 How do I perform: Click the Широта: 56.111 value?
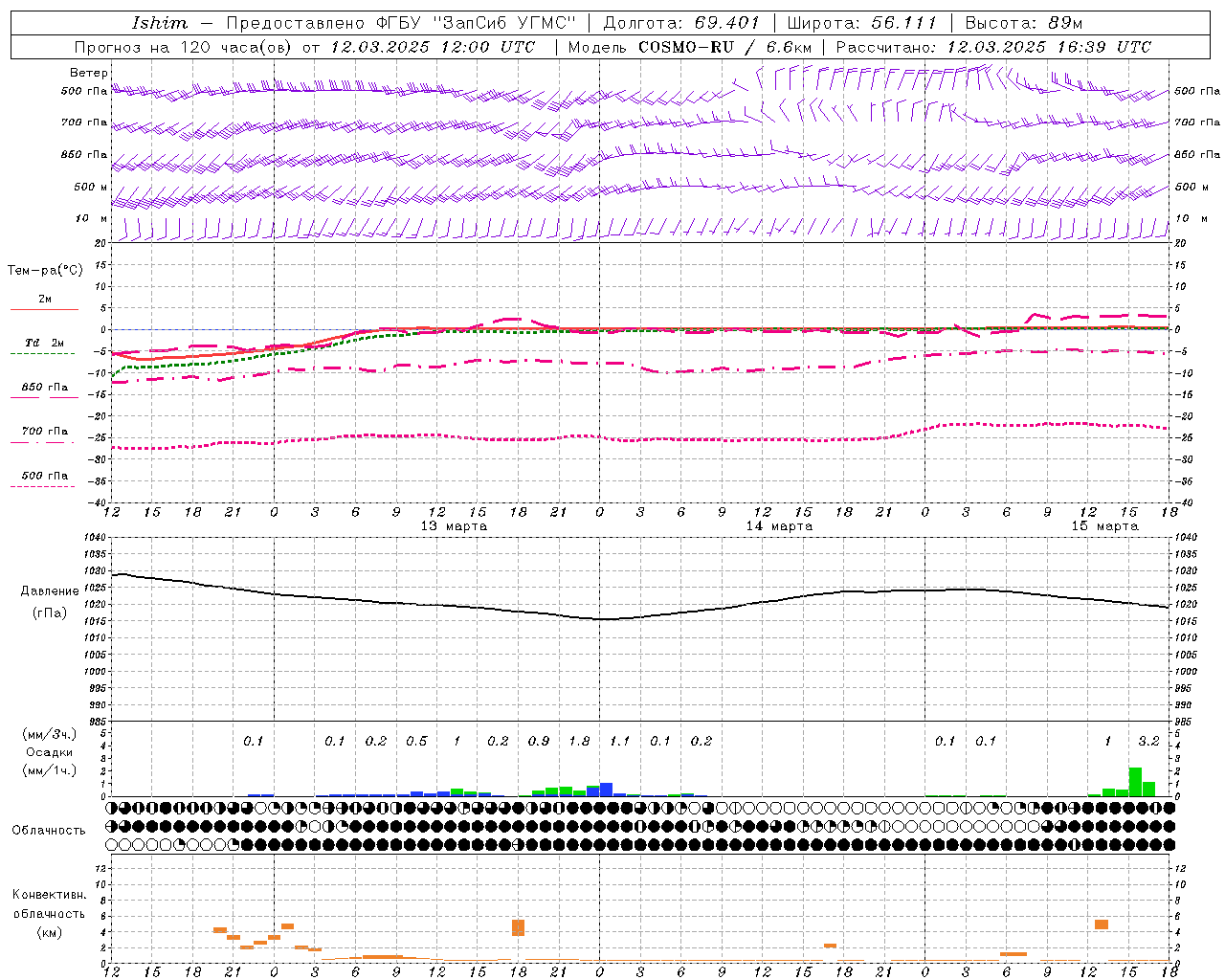pos(862,23)
